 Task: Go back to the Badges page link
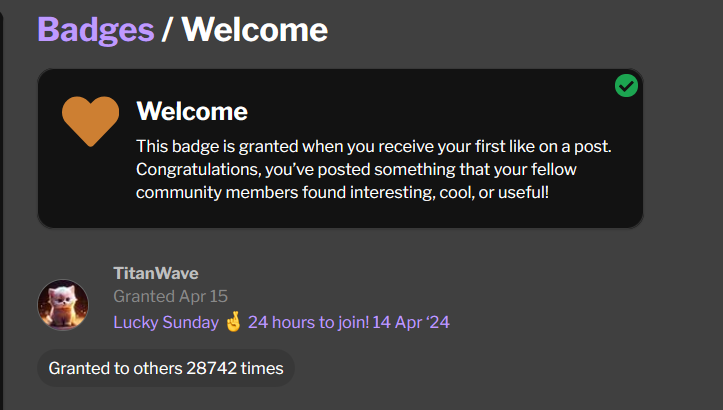95,30
